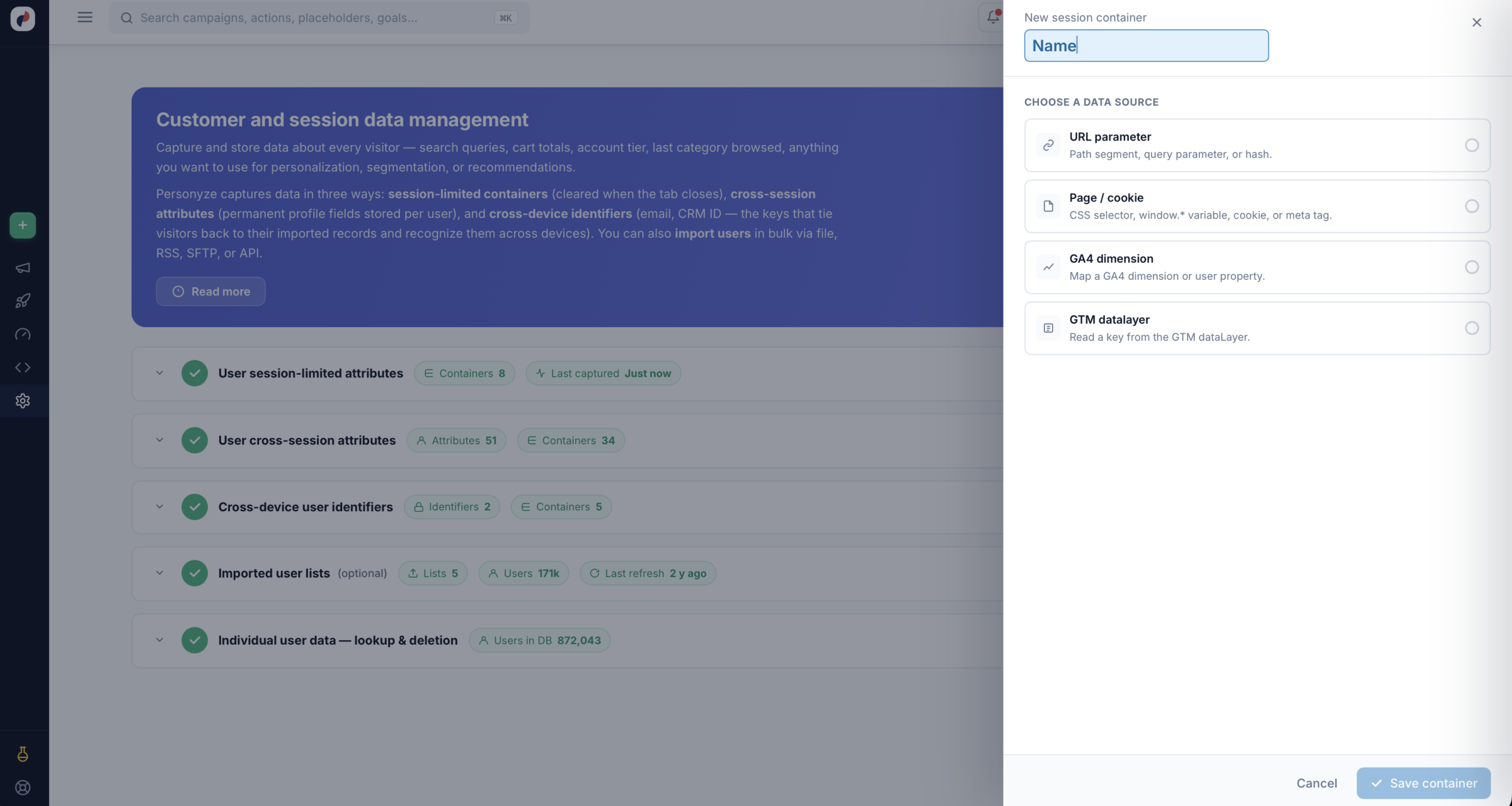The image size is (1512, 806).
Task: Click green check of User cross-session attributes
Action: tap(194, 440)
